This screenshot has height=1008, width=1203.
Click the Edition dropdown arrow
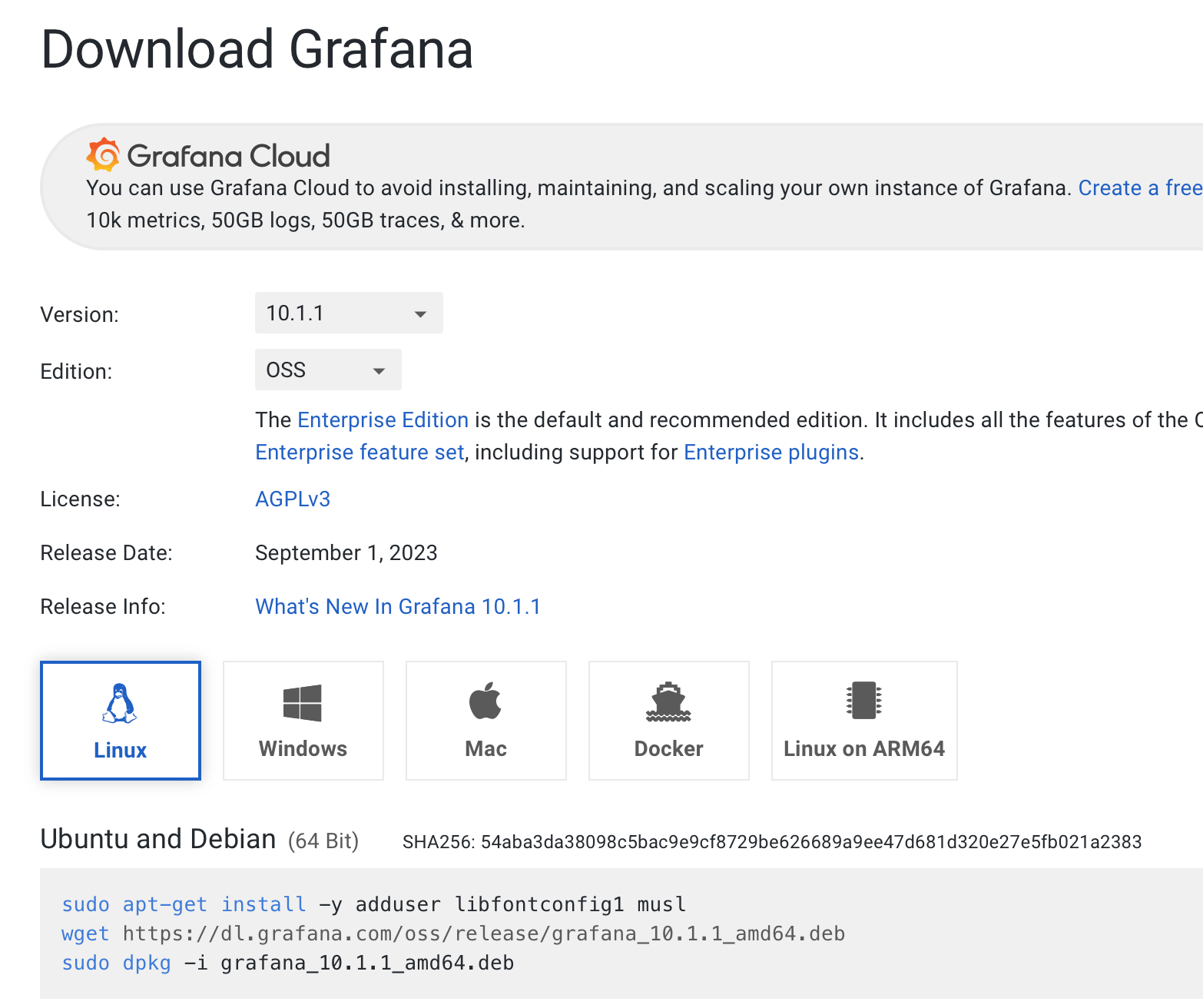pos(379,371)
